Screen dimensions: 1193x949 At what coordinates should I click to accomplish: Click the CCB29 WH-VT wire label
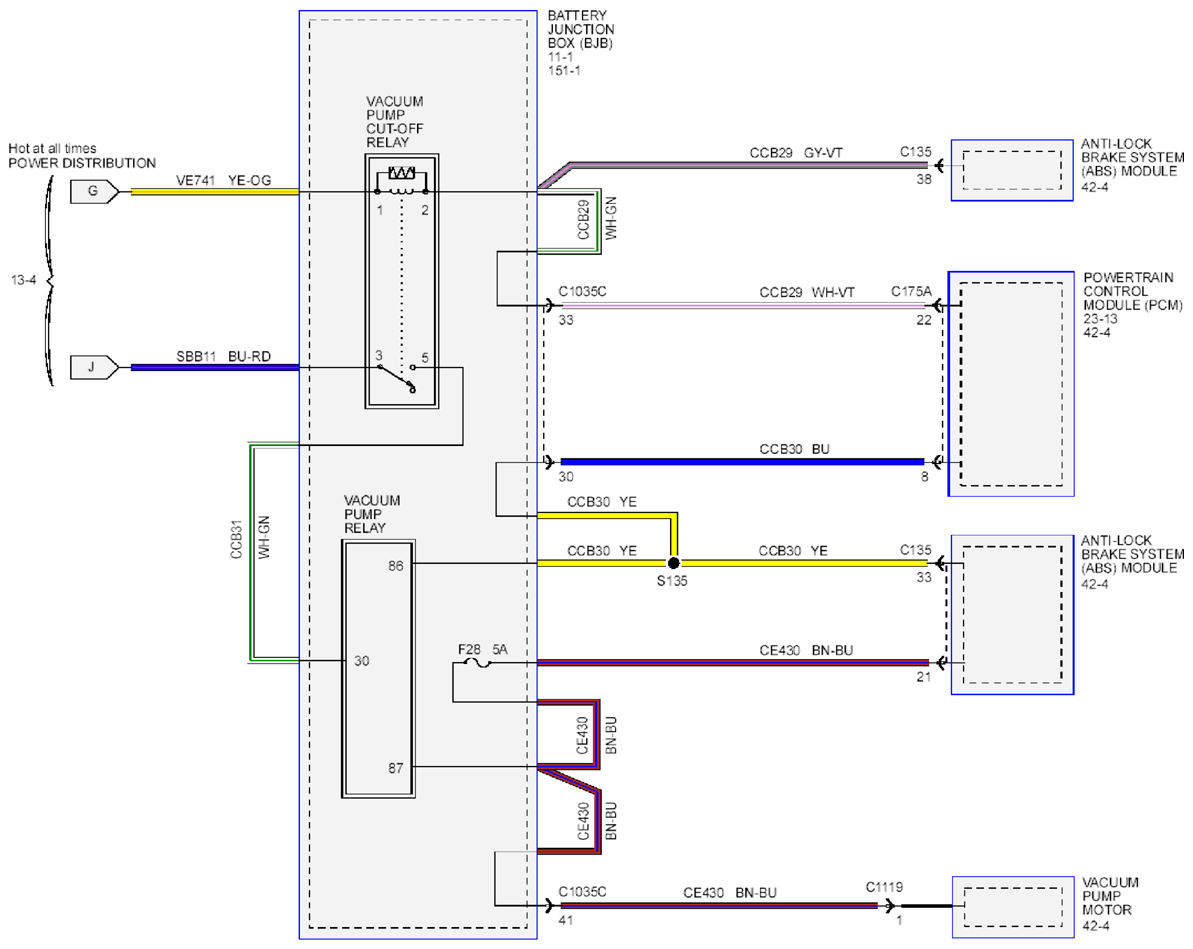(x=807, y=292)
